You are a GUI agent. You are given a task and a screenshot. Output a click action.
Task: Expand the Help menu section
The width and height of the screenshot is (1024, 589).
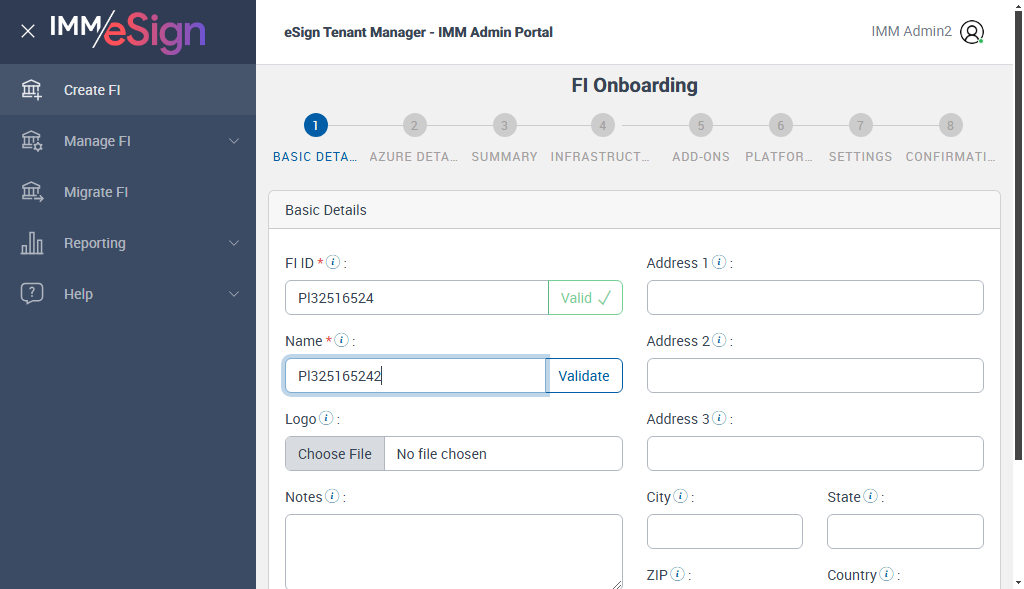click(234, 294)
